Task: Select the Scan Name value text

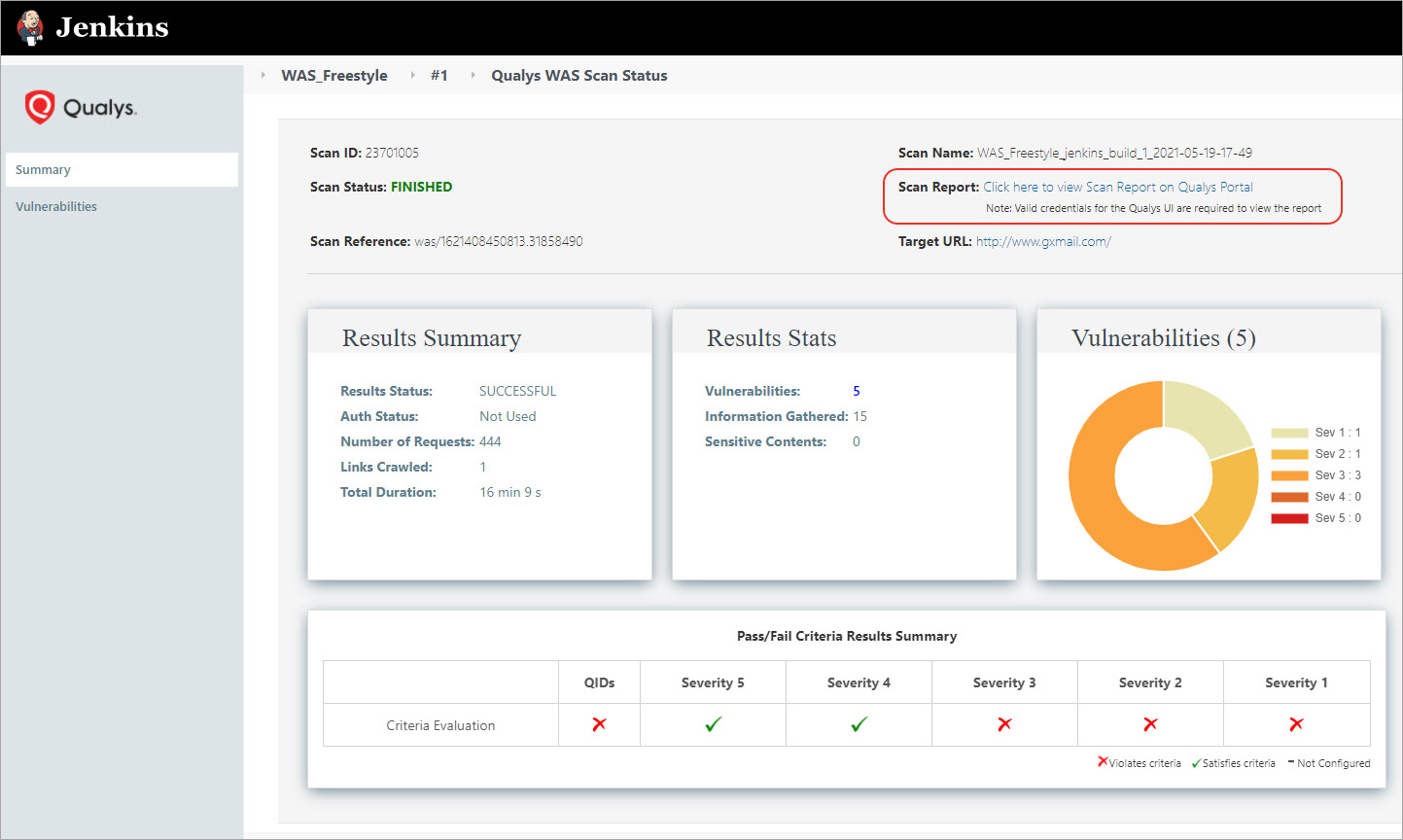Action: point(1114,153)
